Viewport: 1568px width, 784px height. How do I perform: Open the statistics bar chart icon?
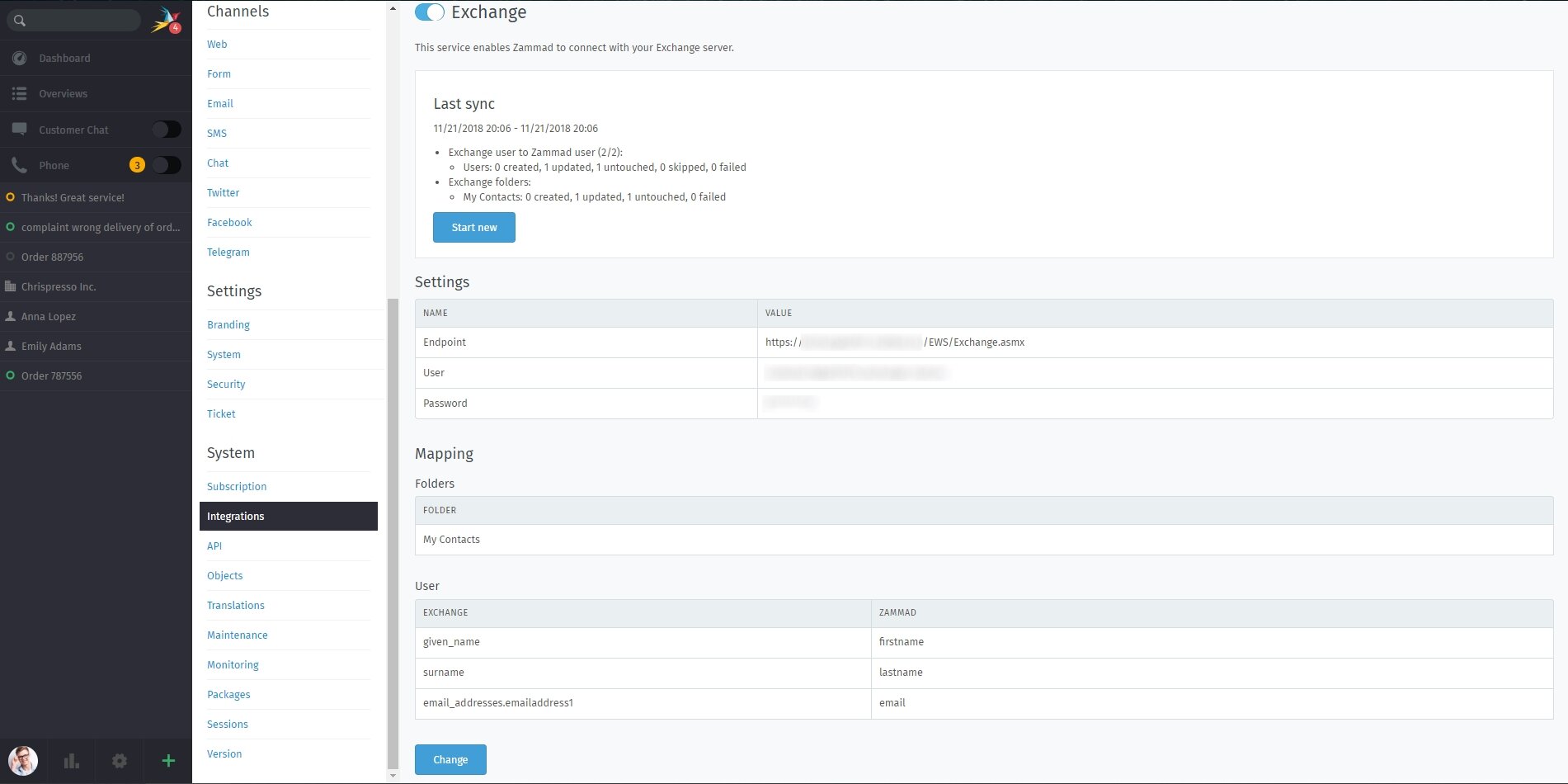72,761
